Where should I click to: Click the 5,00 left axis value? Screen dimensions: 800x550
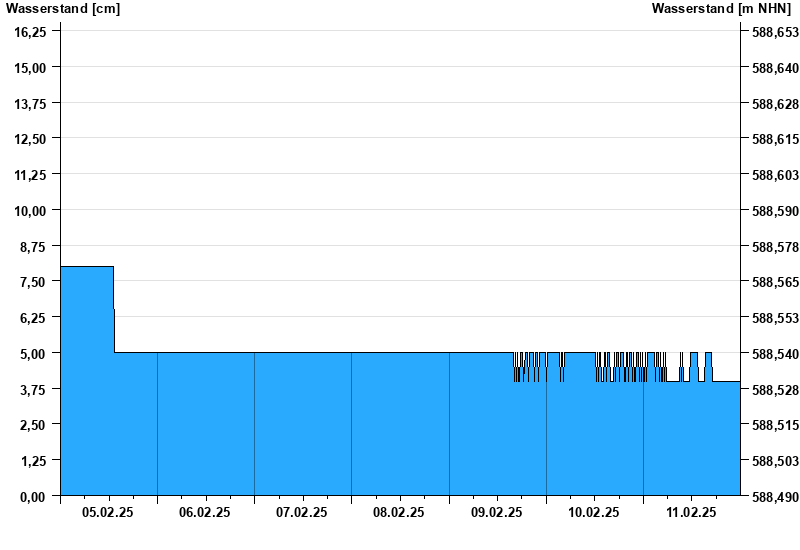pyautogui.click(x=34, y=353)
